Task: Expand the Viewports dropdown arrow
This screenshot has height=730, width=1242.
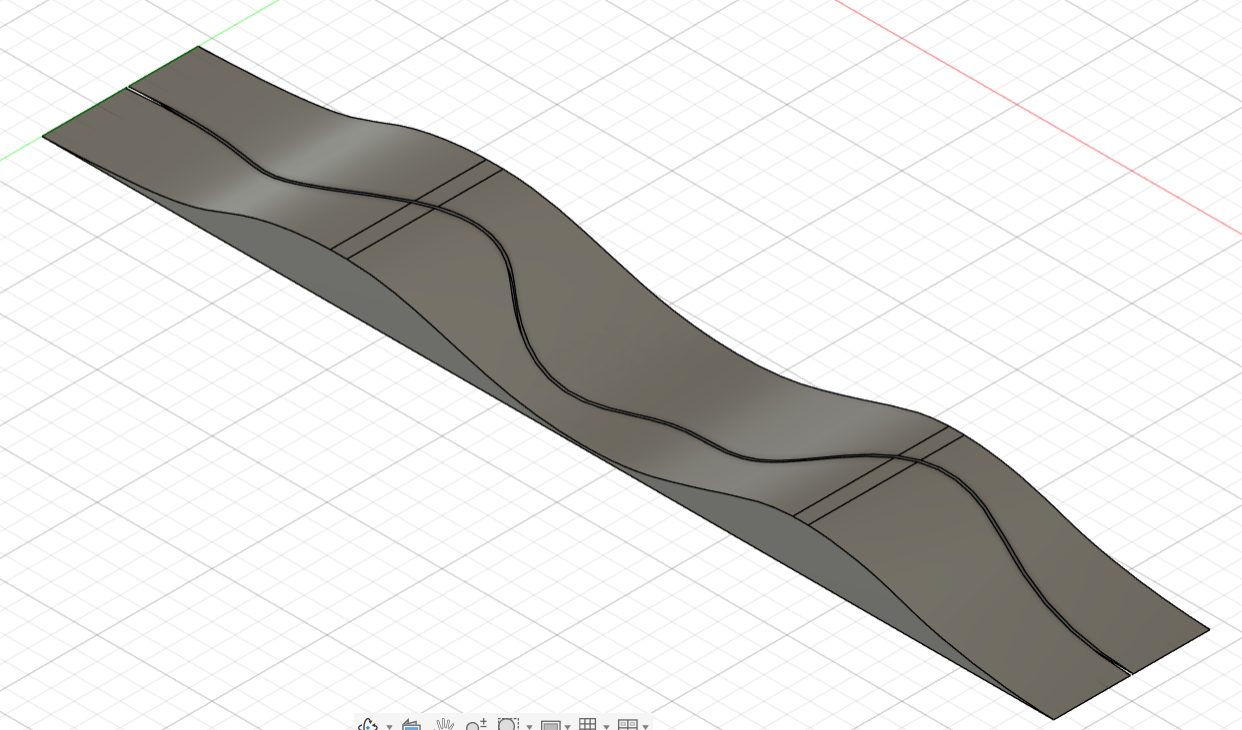Action: (645, 726)
